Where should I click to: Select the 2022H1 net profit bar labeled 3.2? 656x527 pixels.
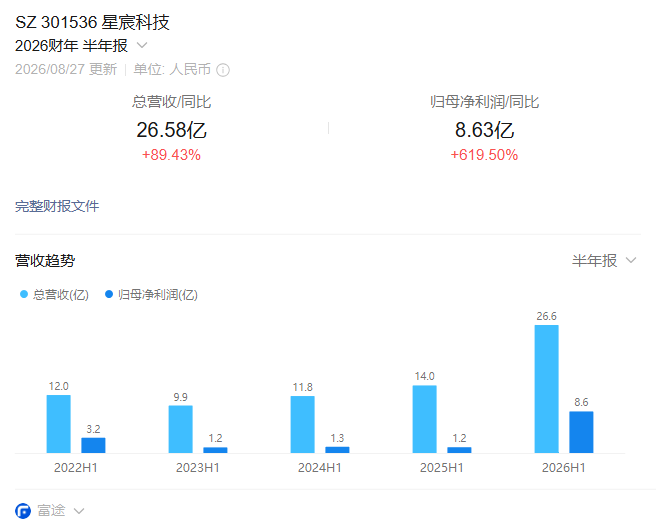(x=93, y=445)
